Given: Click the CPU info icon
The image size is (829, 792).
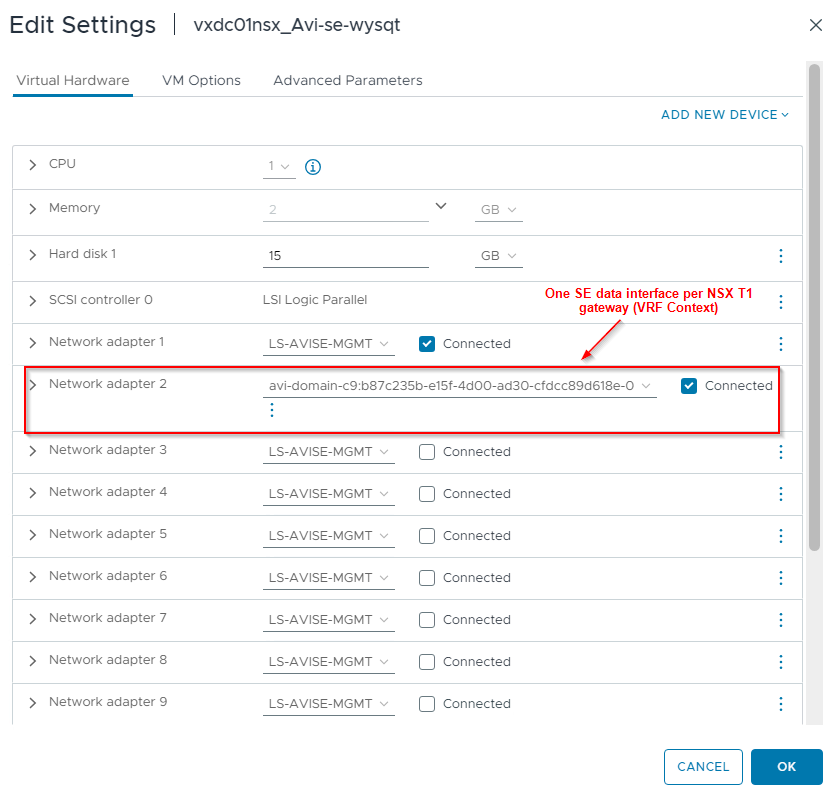Looking at the screenshot, I should [x=312, y=167].
